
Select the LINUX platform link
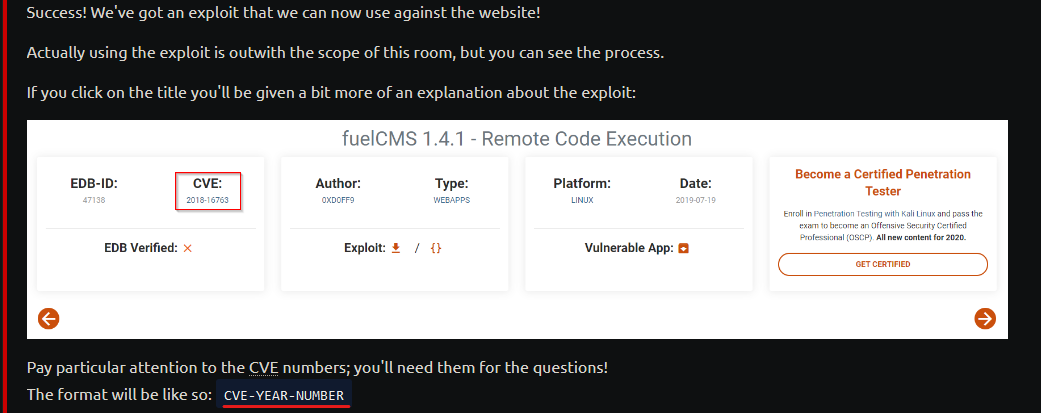tap(582, 200)
